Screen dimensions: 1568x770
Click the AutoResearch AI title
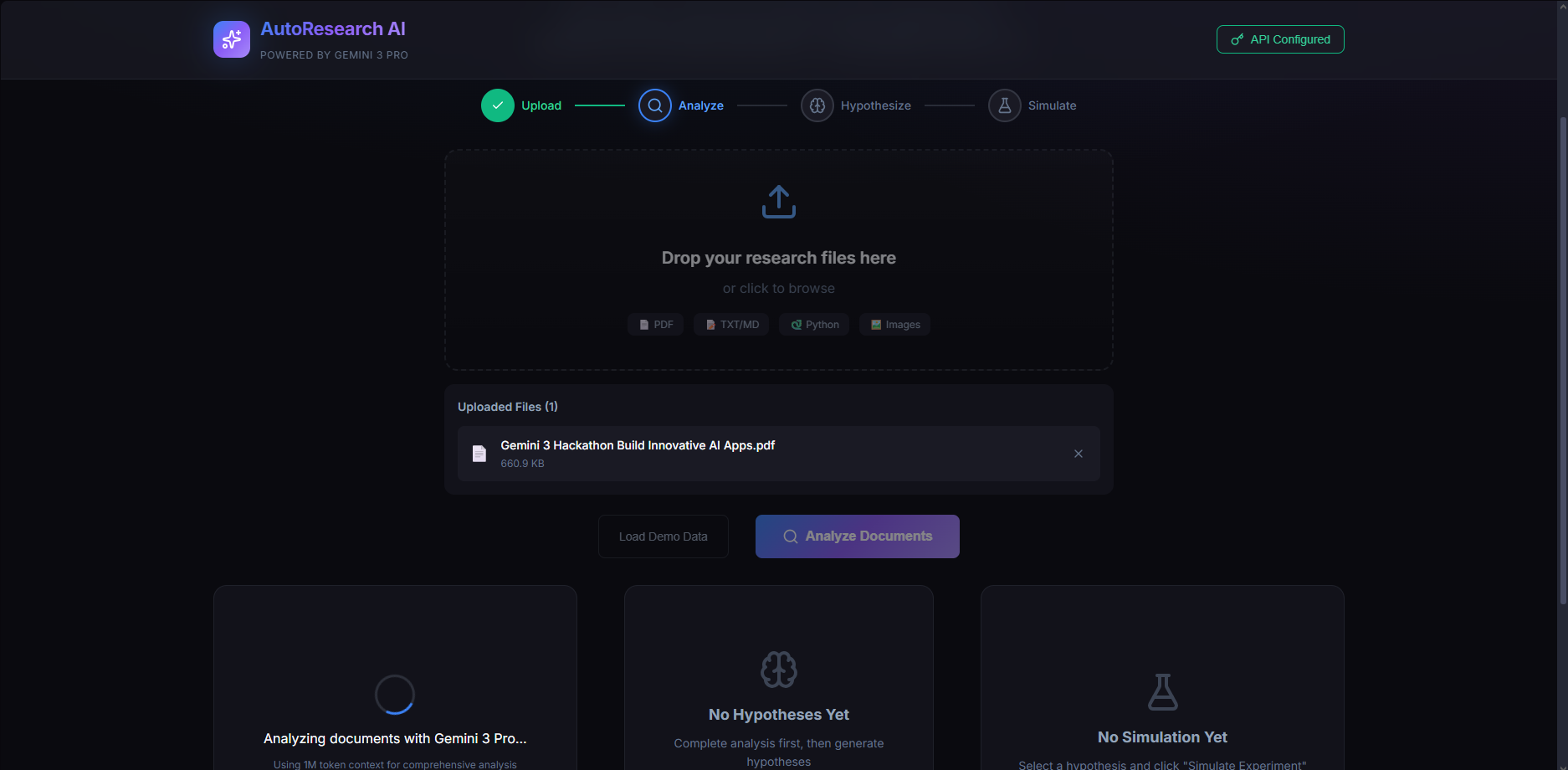click(x=333, y=29)
